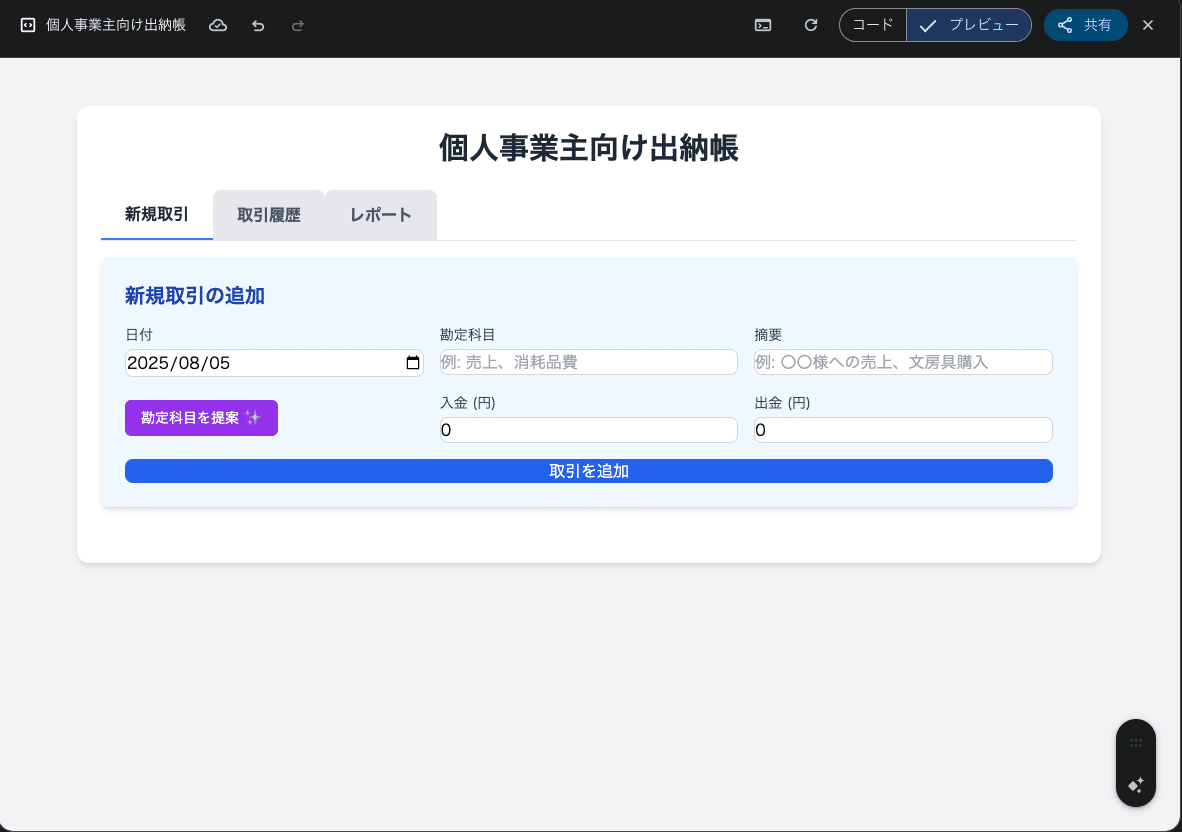Click the 日付 date field
Viewport: 1182px width, 832px height.
point(274,363)
